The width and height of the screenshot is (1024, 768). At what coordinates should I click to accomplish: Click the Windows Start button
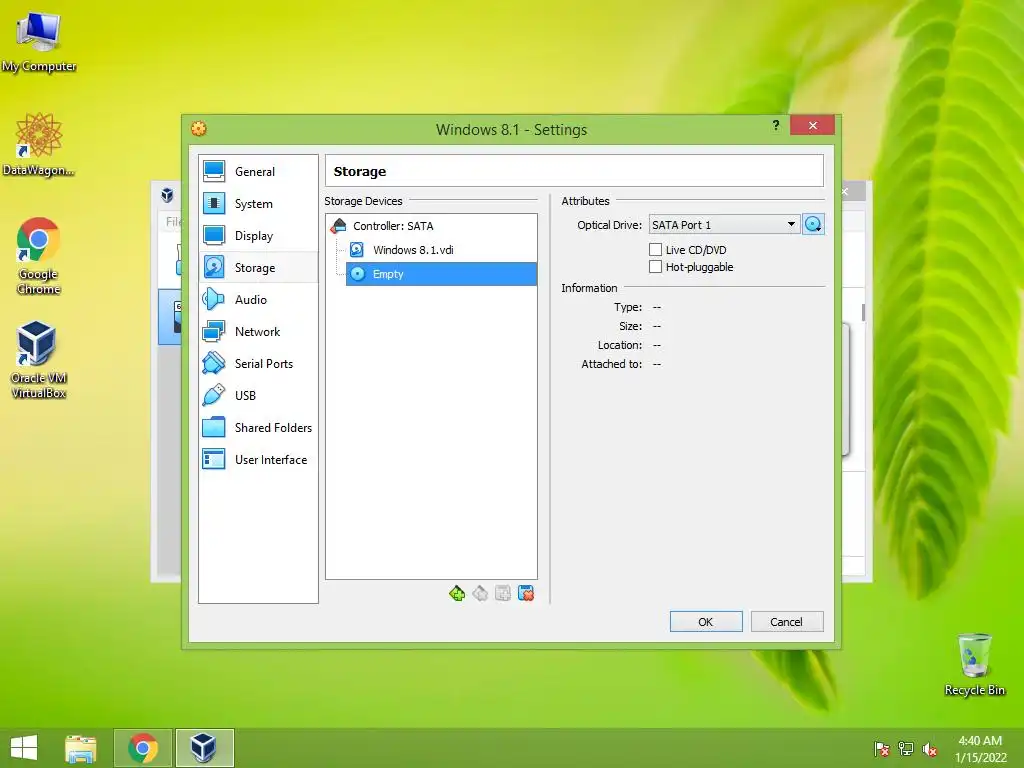point(24,748)
